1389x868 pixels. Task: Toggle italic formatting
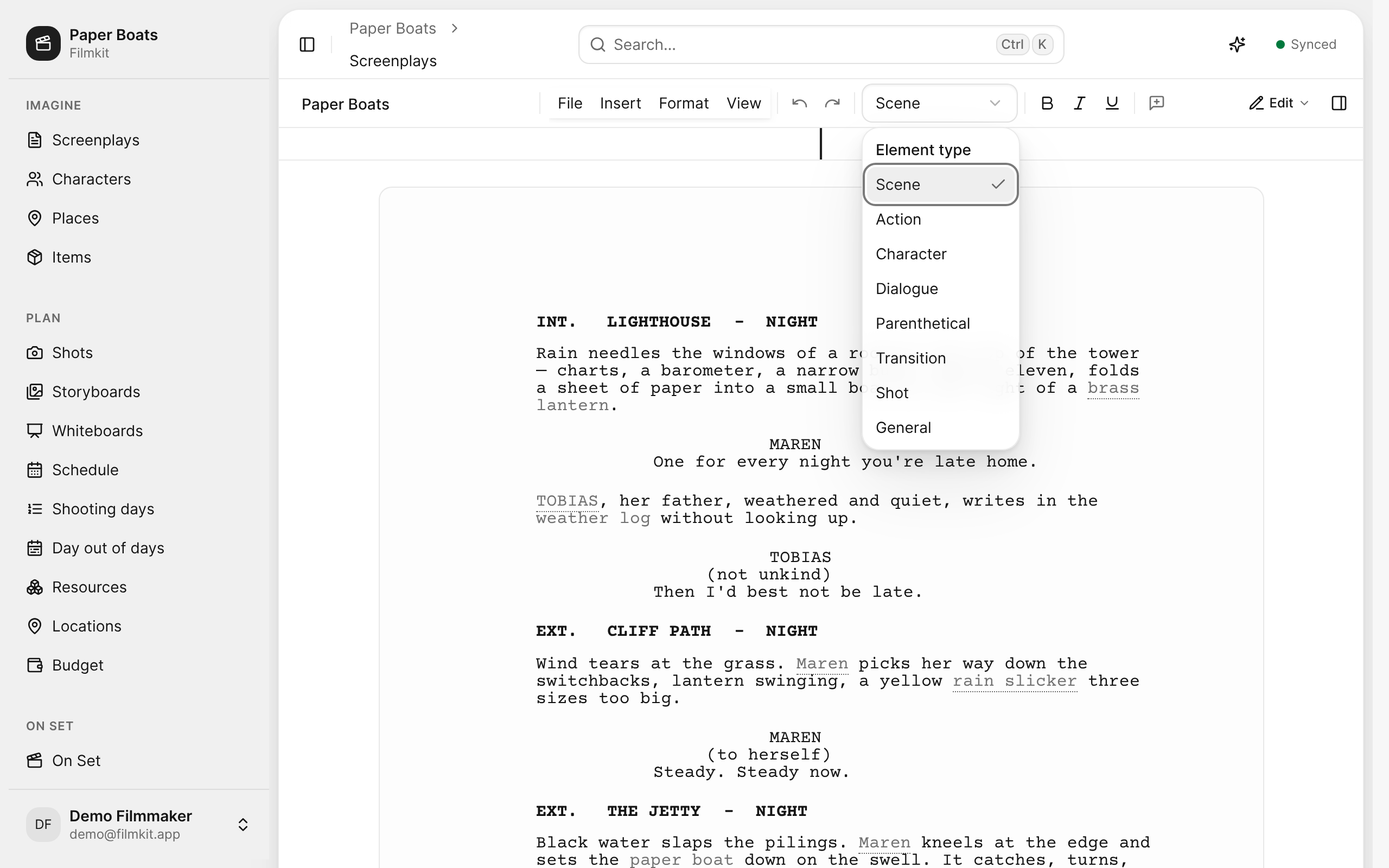tap(1080, 103)
